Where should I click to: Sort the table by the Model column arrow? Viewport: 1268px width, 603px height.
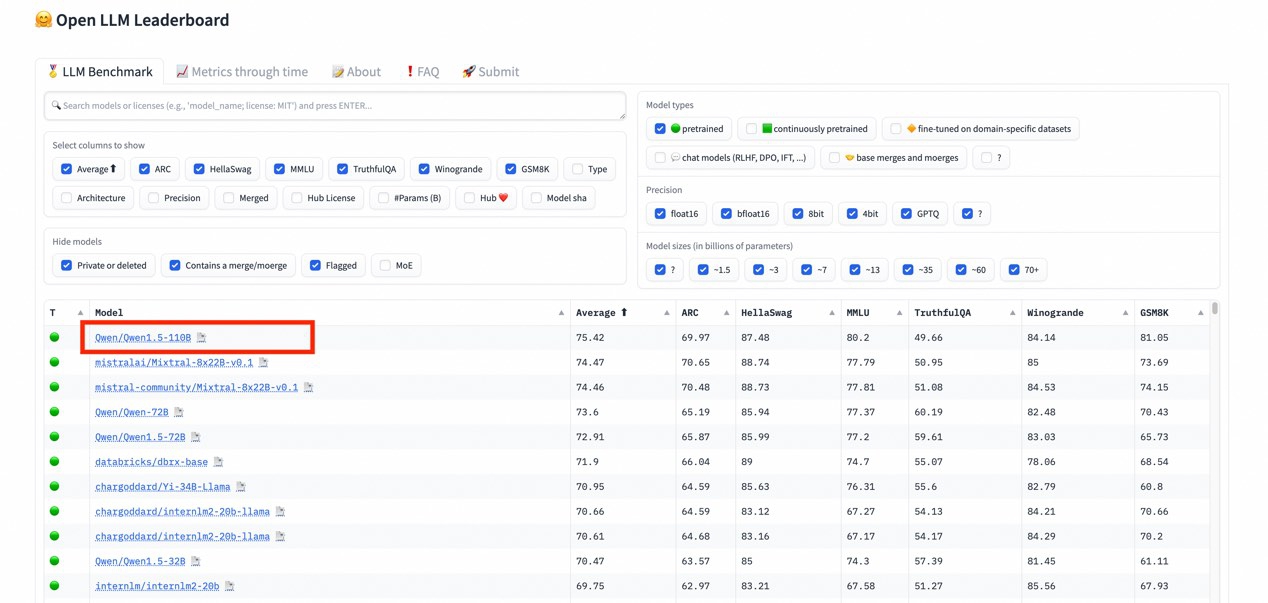point(561,313)
